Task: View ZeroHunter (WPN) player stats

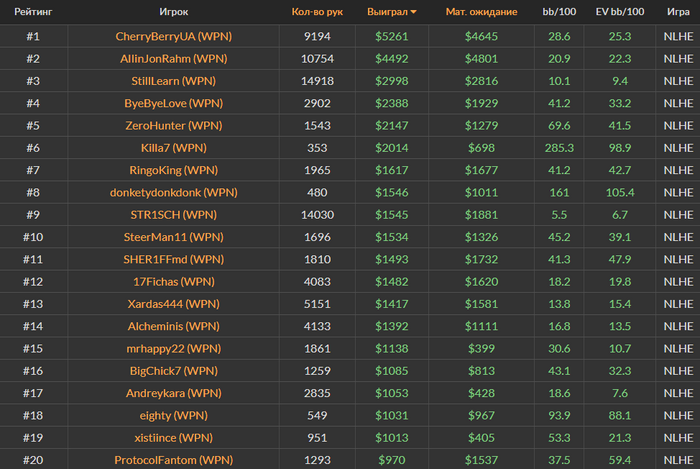Action: pyautogui.click(x=174, y=125)
